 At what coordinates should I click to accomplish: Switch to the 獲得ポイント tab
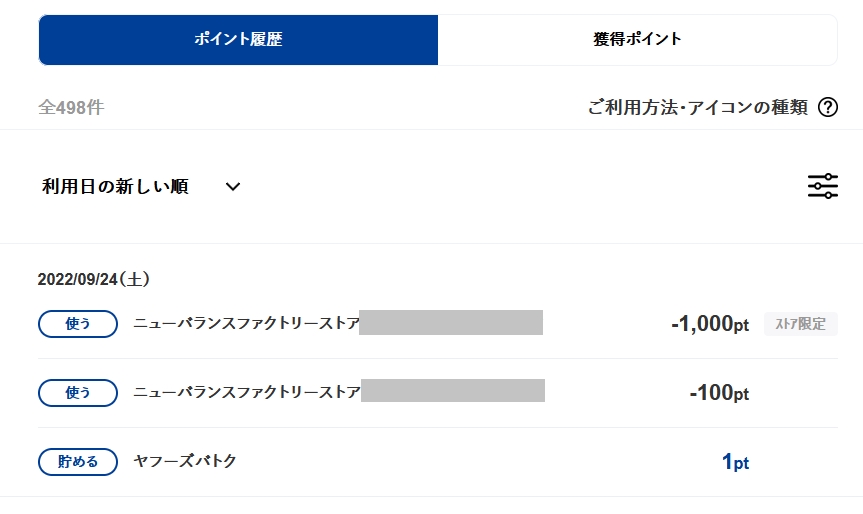point(637,40)
